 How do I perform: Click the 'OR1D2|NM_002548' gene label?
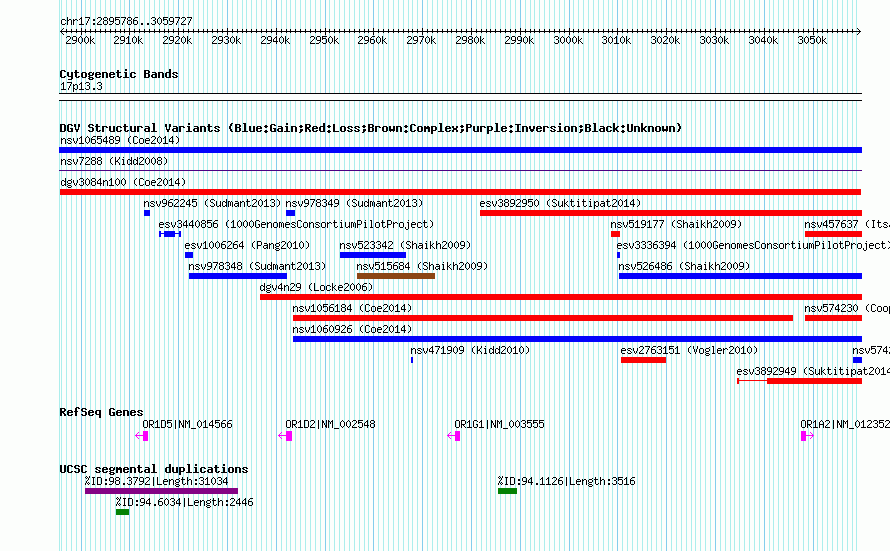tap(330, 424)
